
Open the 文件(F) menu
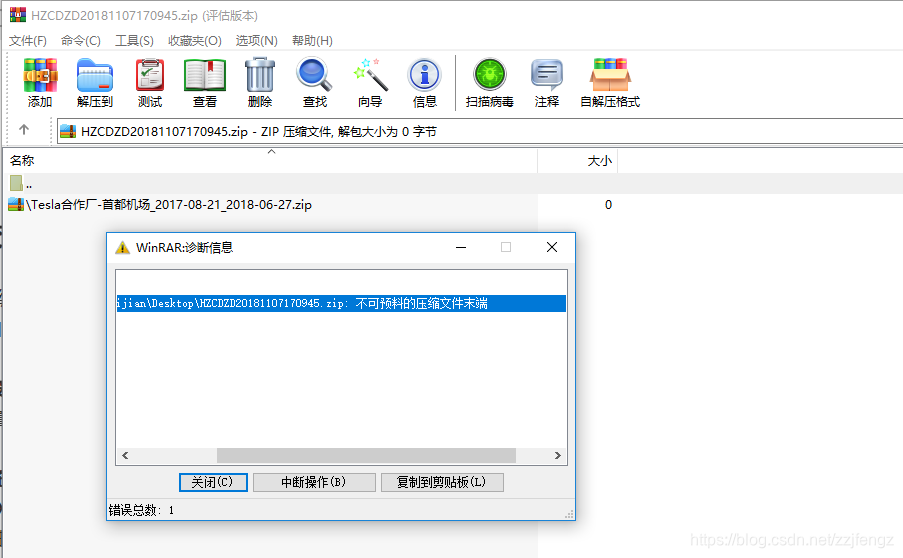point(28,40)
